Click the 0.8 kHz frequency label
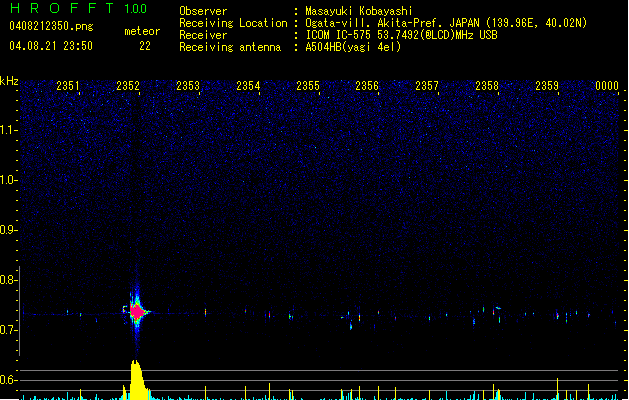Image resolution: width=629 pixels, height=400 pixels. tap(9, 280)
